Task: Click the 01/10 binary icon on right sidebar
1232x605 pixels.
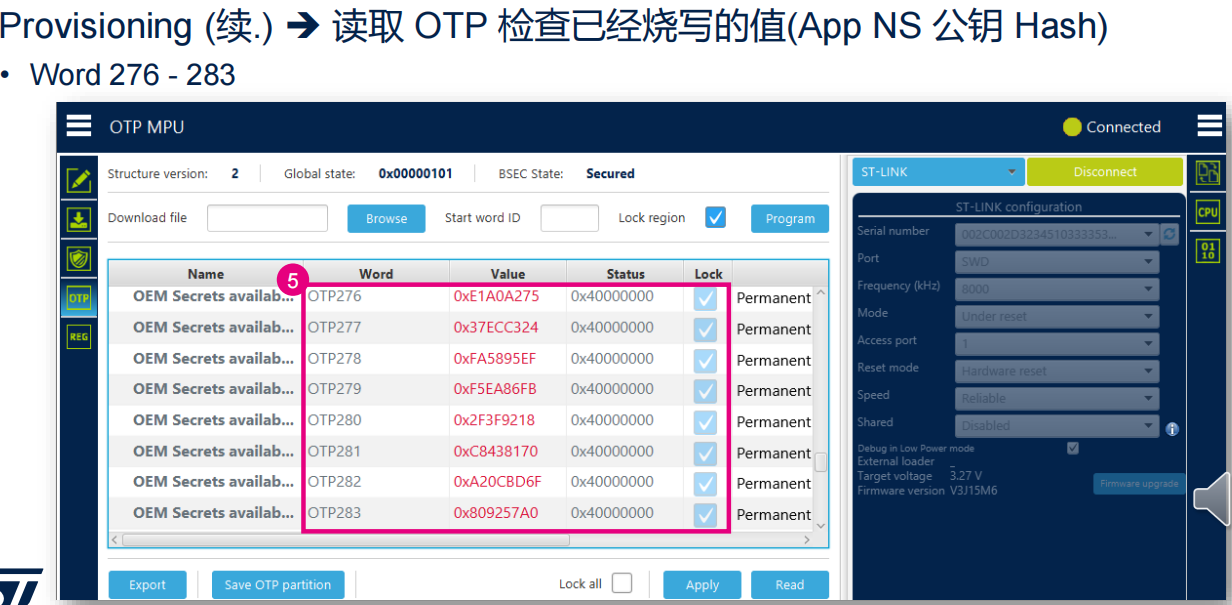Action: pyautogui.click(x=1207, y=250)
